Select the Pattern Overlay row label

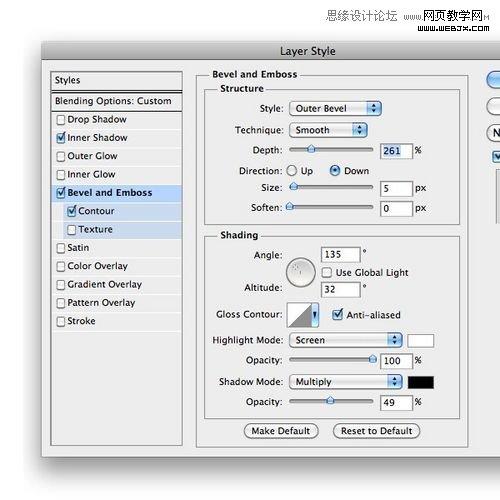pos(101,303)
